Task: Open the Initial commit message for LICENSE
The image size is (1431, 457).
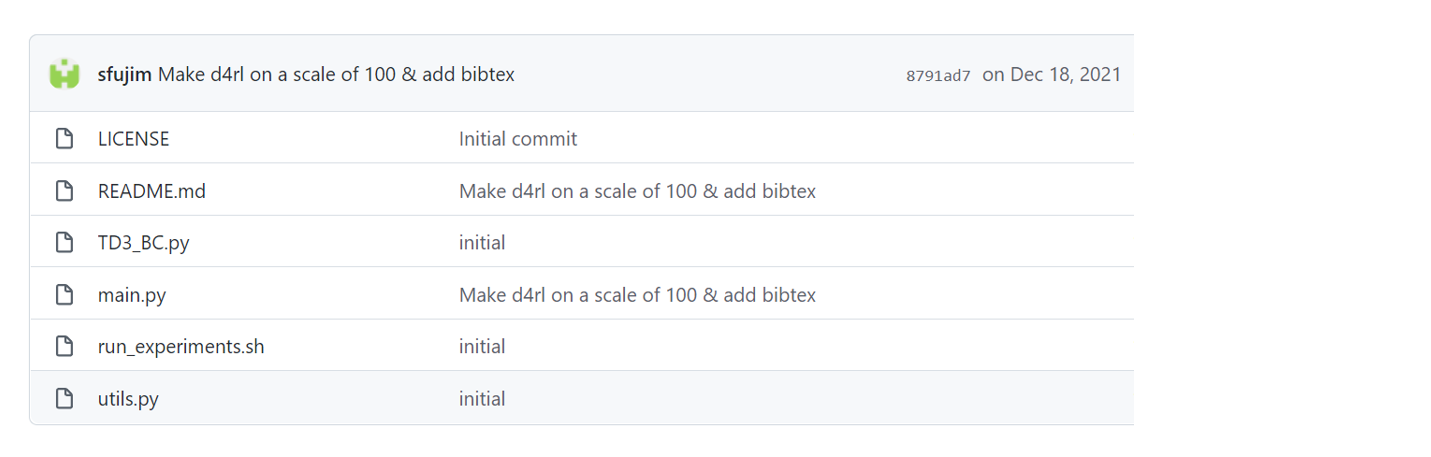Action: click(x=517, y=139)
